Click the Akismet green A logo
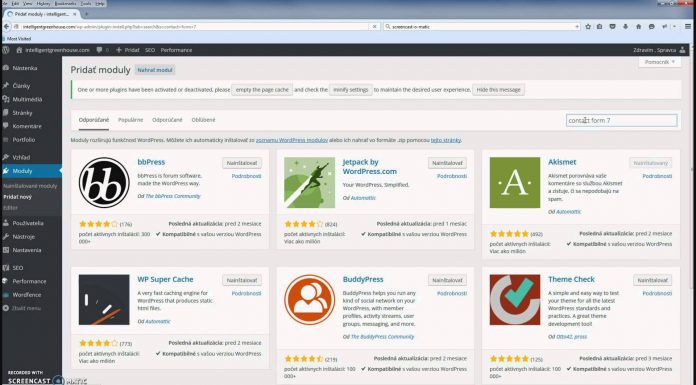The width and height of the screenshot is (696, 385). tap(515, 183)
